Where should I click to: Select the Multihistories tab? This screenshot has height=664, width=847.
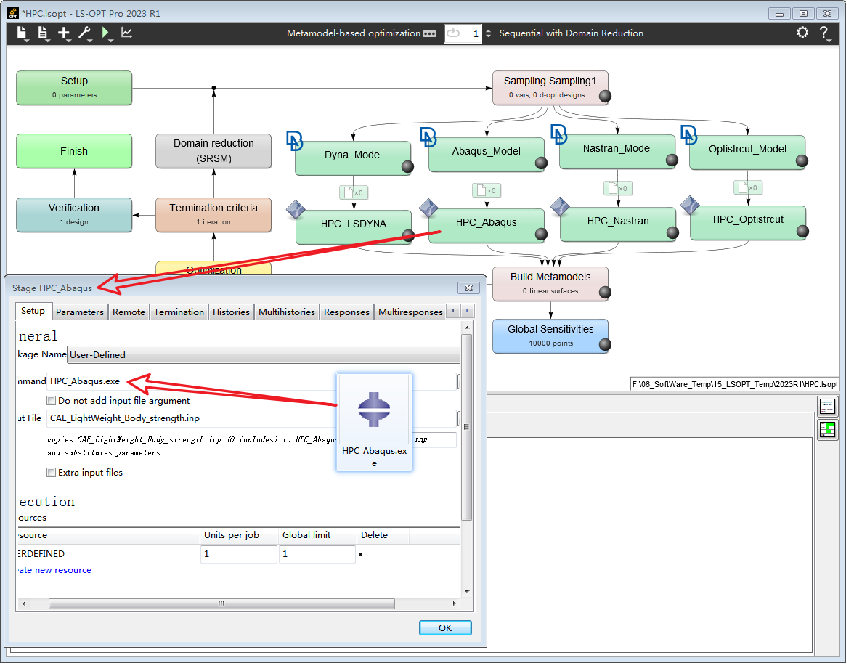coord(286,312)
